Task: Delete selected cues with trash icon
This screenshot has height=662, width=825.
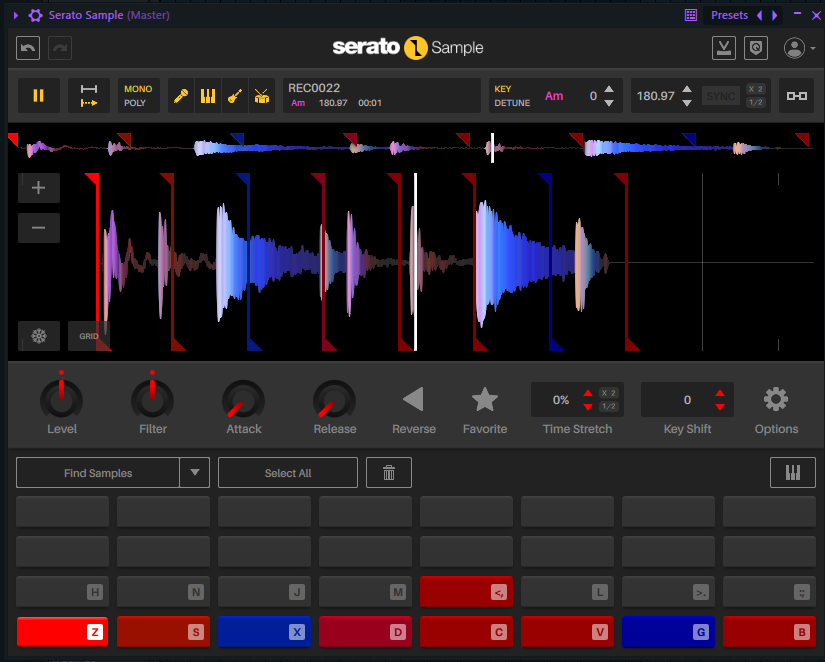Action: tap(389, 473)
